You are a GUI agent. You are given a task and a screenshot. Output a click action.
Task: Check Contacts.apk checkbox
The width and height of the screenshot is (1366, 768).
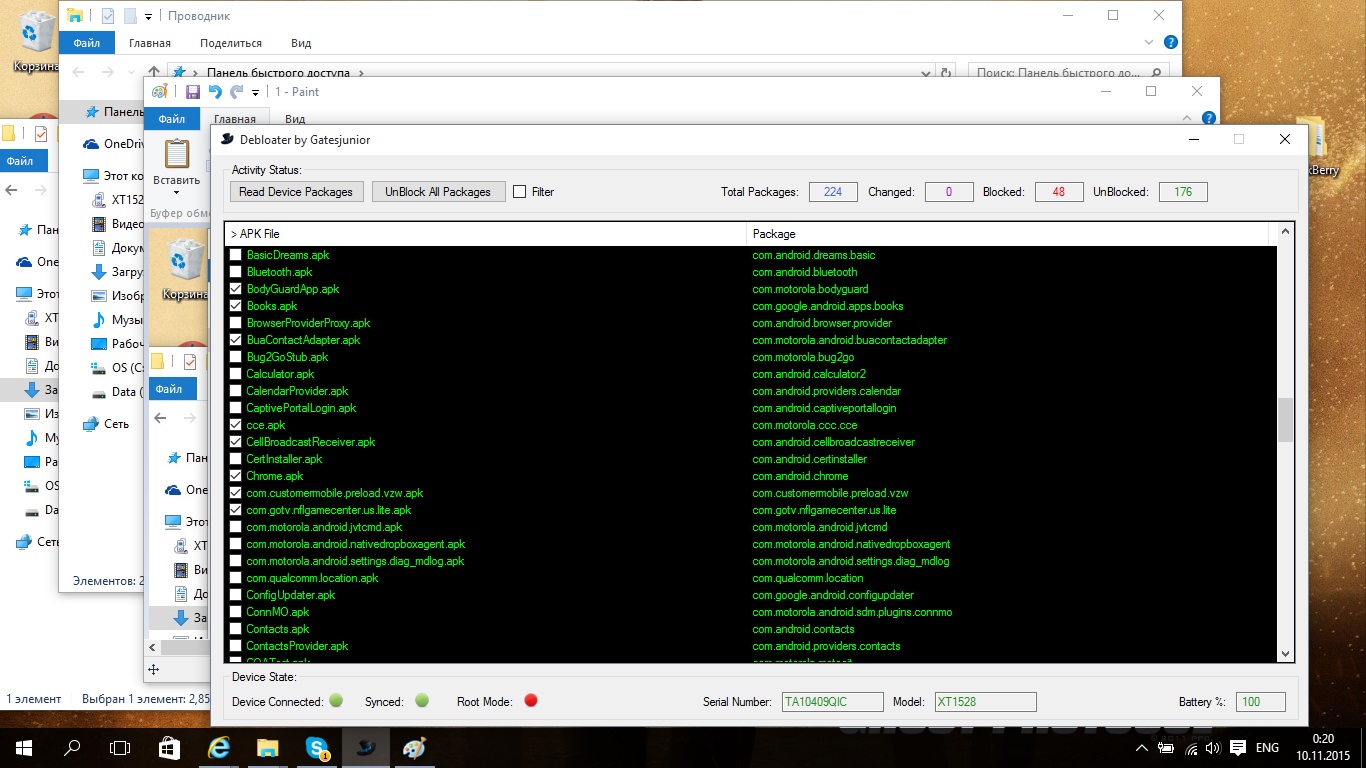[236, 629]
